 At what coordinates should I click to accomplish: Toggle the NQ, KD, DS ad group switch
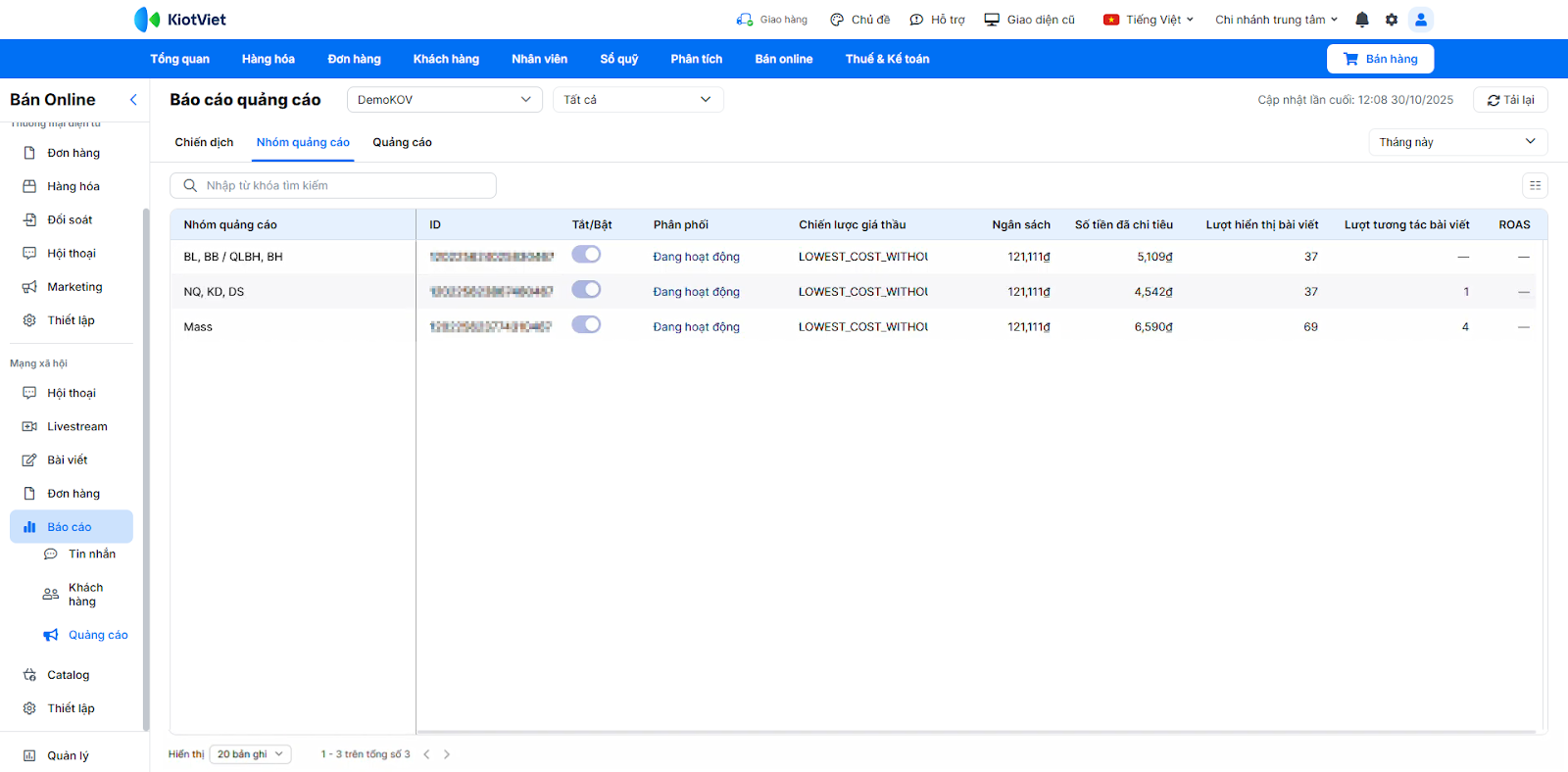click(586, 290)
